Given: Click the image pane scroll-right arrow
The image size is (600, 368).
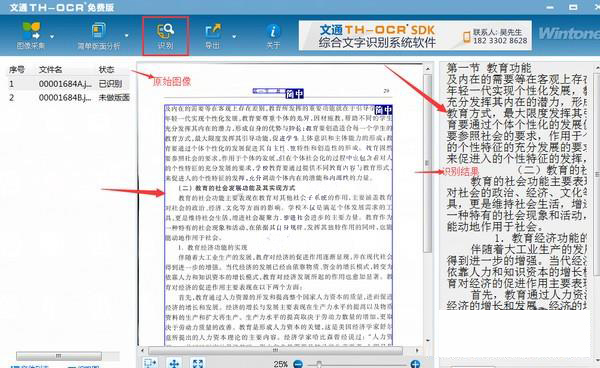Looking at the screenshot, I should [x=417, y=350].
